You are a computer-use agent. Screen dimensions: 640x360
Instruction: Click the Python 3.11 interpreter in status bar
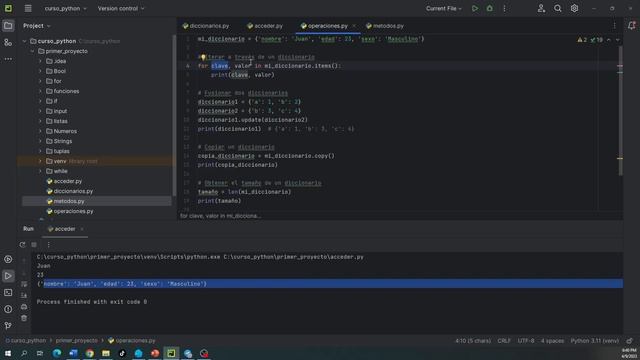[x=595, y=341]
